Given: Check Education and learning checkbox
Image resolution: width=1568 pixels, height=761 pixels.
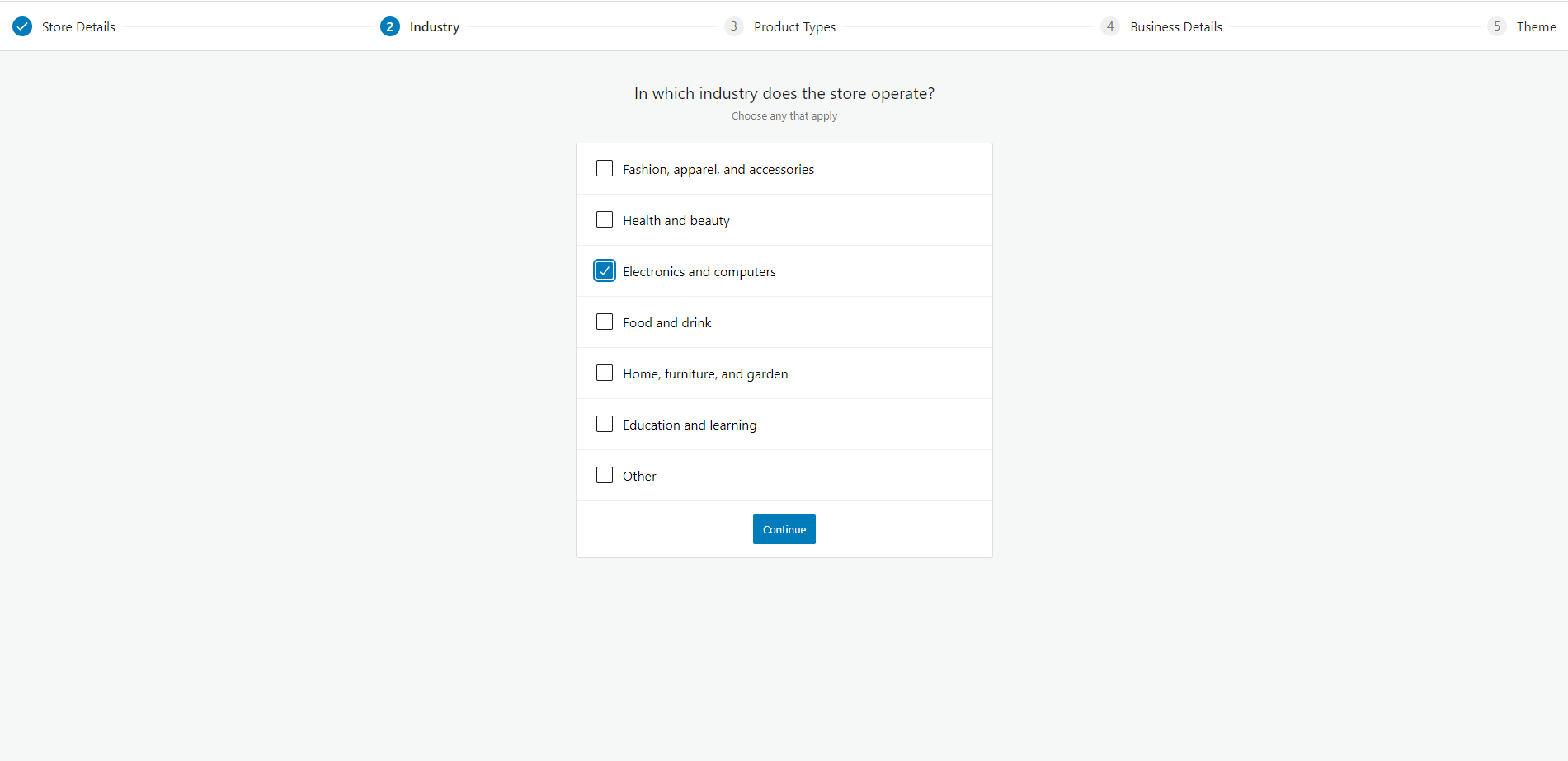Looking at the screenshot, I should click(605, 424).
